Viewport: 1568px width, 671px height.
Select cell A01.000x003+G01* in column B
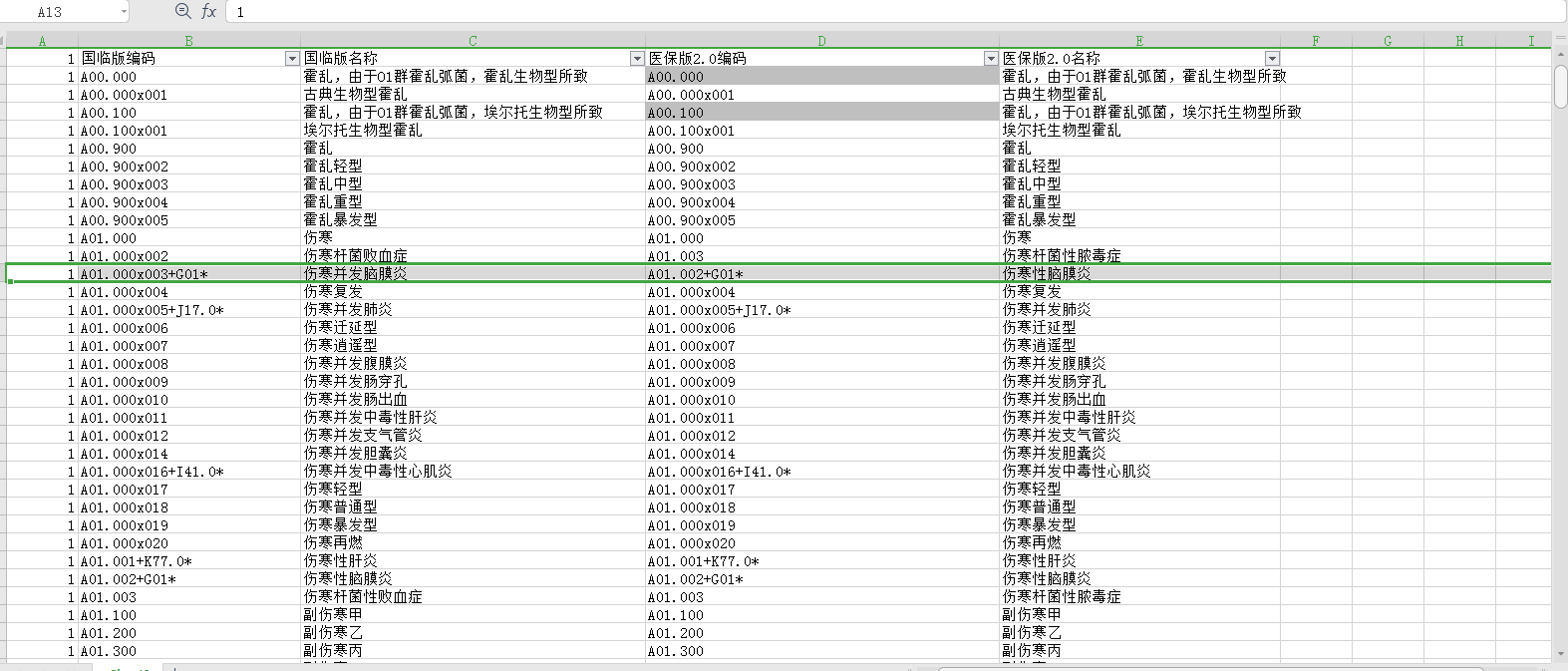[189, 274]
